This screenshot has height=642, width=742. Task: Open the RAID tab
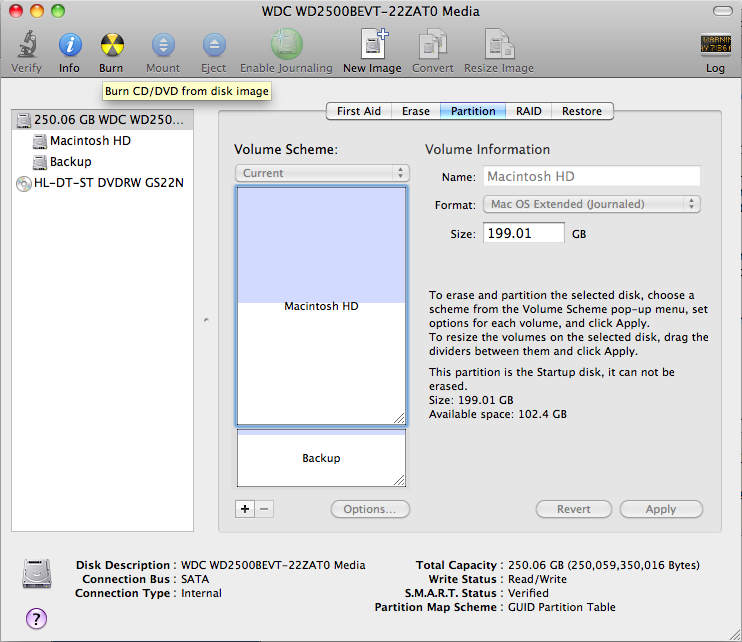tap(529, 111)
